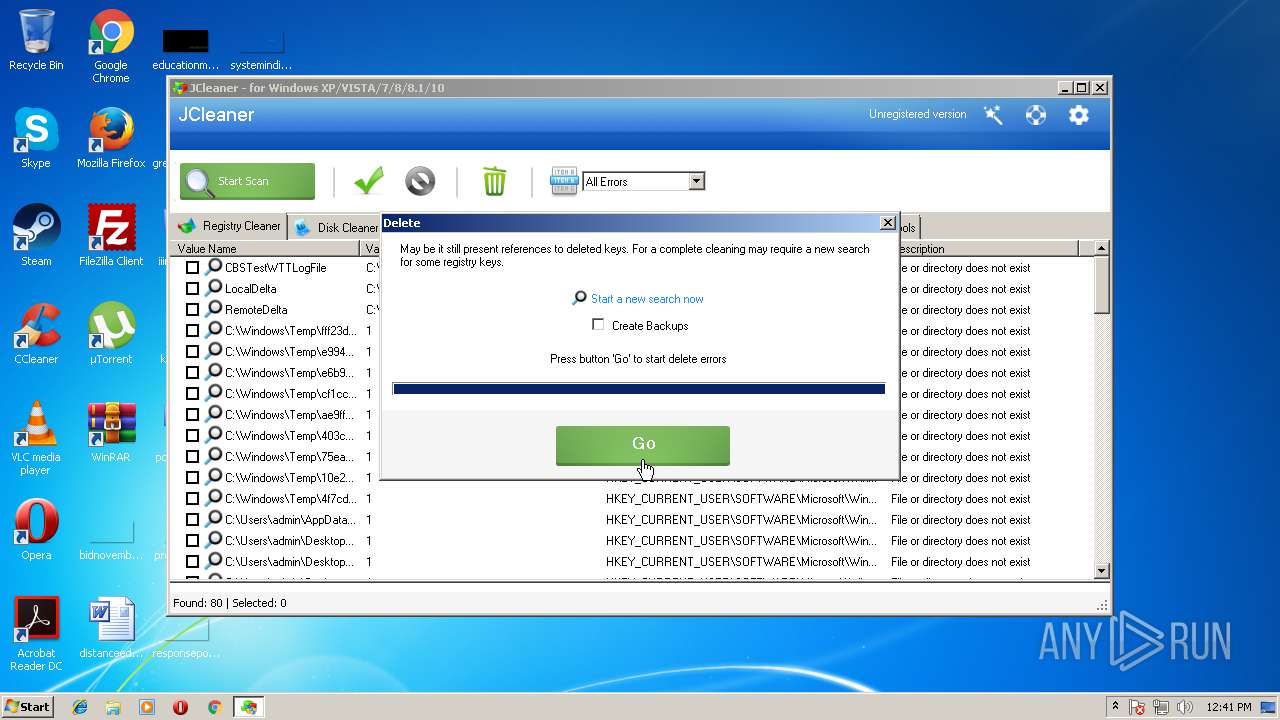This screenshot has height=720, width=1280.
Task: Open Acrobat Reader DC desktop shortcut
Action: (36, 634)
